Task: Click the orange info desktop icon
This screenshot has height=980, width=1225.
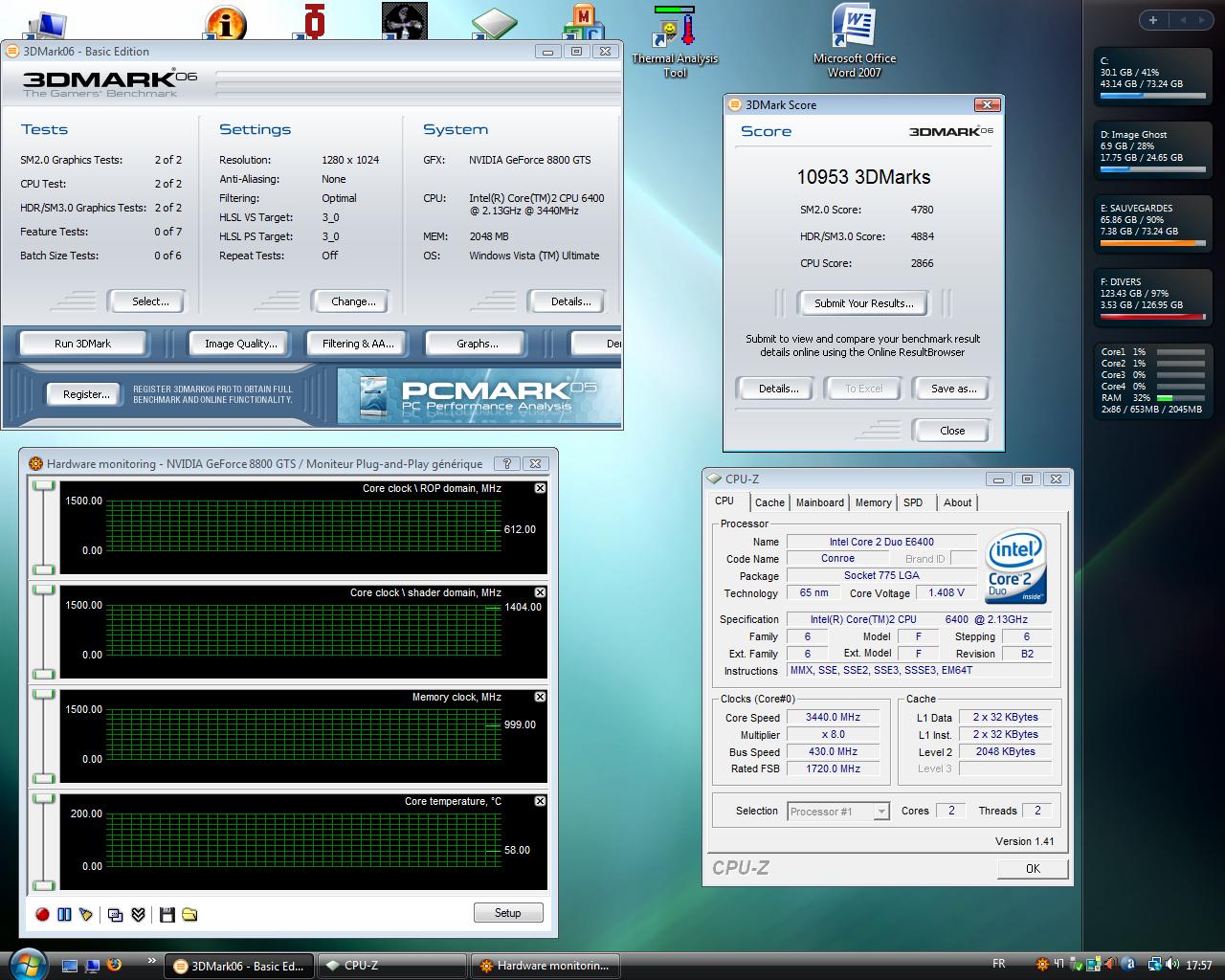Action: (226, 23)
